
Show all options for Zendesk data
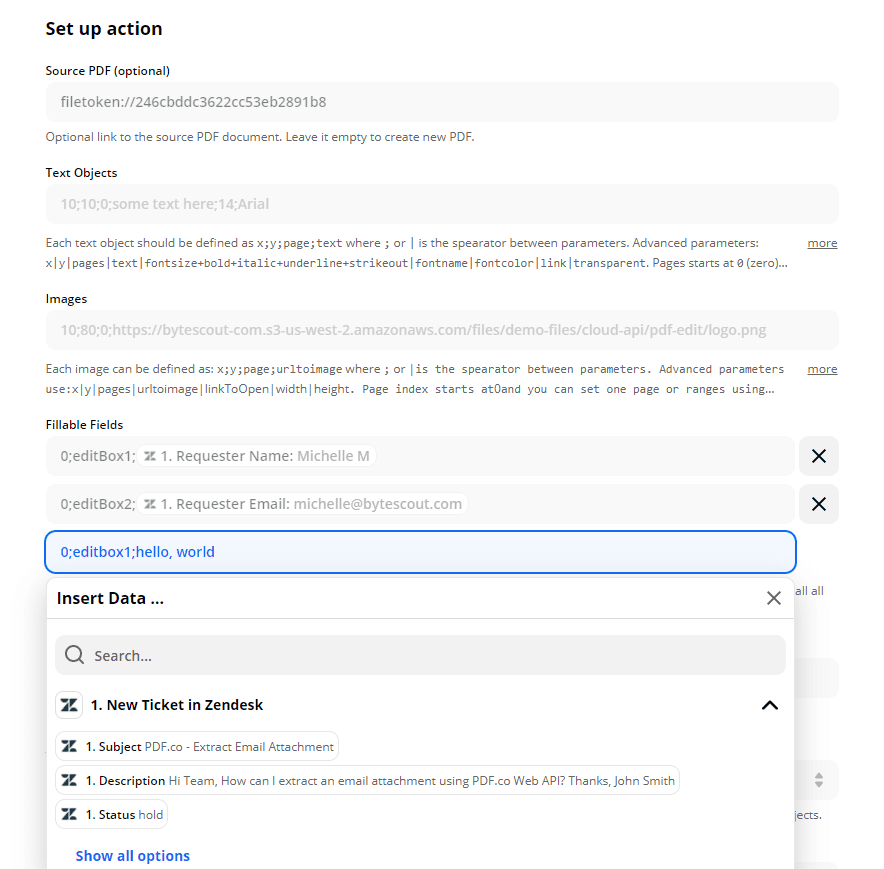point(133,856)
